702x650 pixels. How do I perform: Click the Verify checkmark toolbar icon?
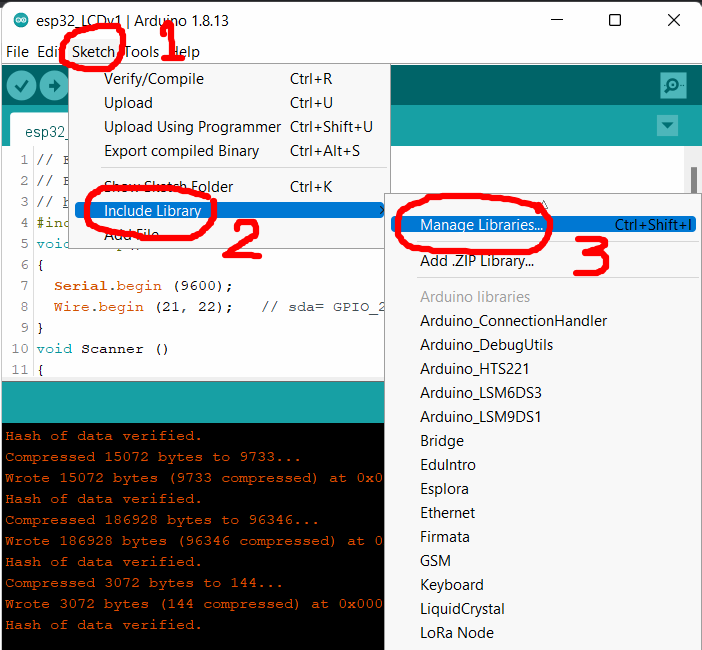pyautogui.click(x=21, y=86)
